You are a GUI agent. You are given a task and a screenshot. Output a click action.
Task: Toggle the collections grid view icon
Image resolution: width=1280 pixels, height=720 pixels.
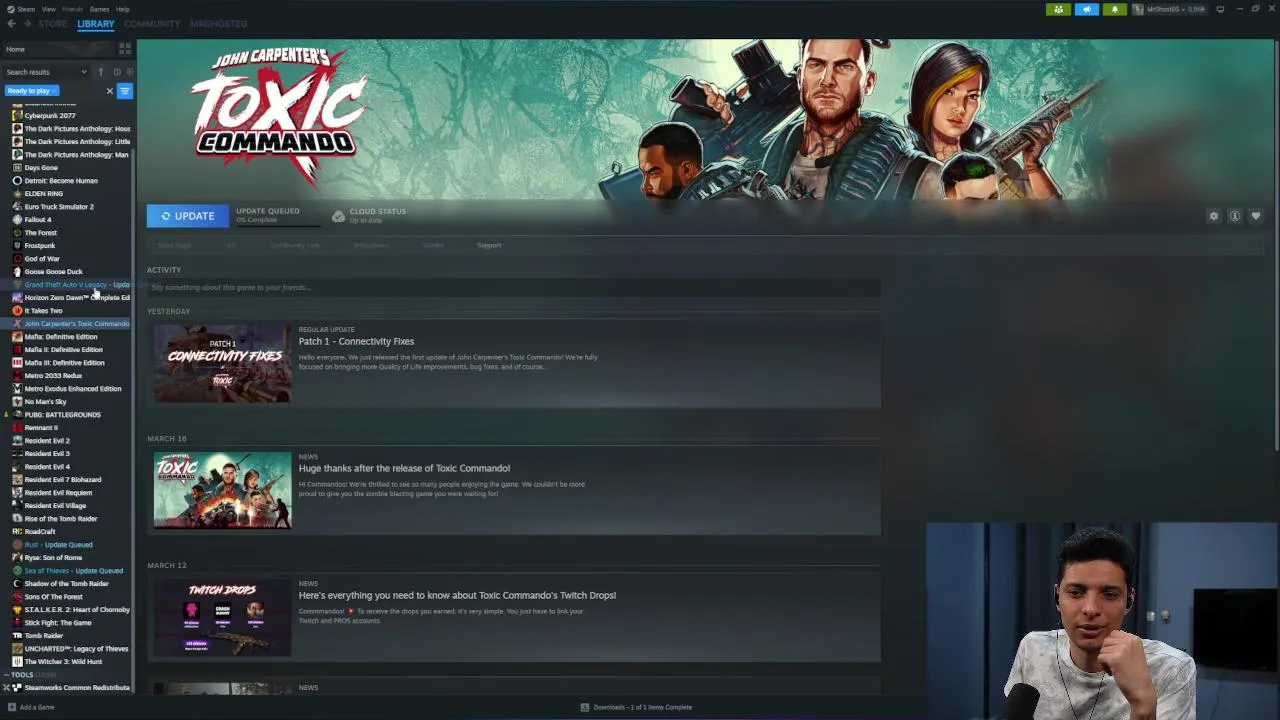click(125, 49)
